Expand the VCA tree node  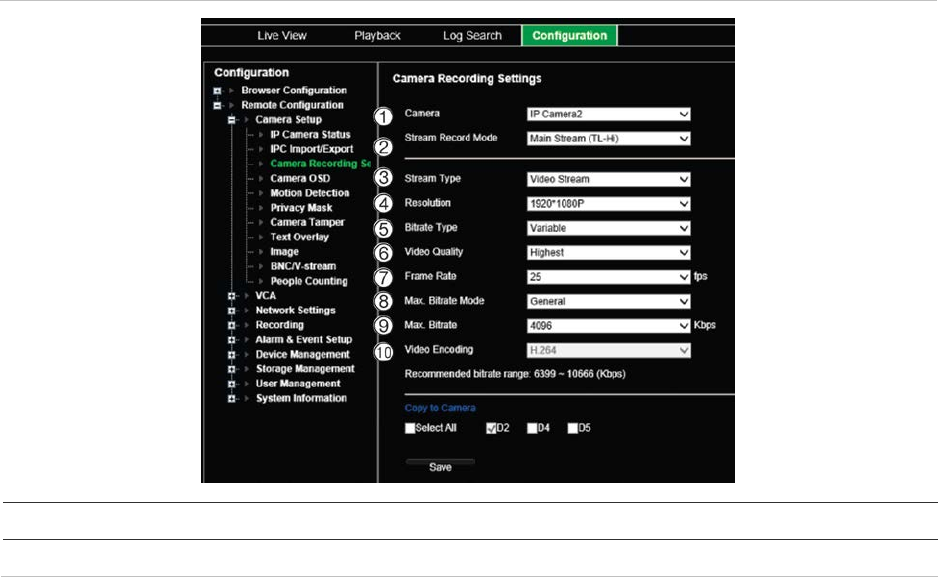tap(232, 296)
